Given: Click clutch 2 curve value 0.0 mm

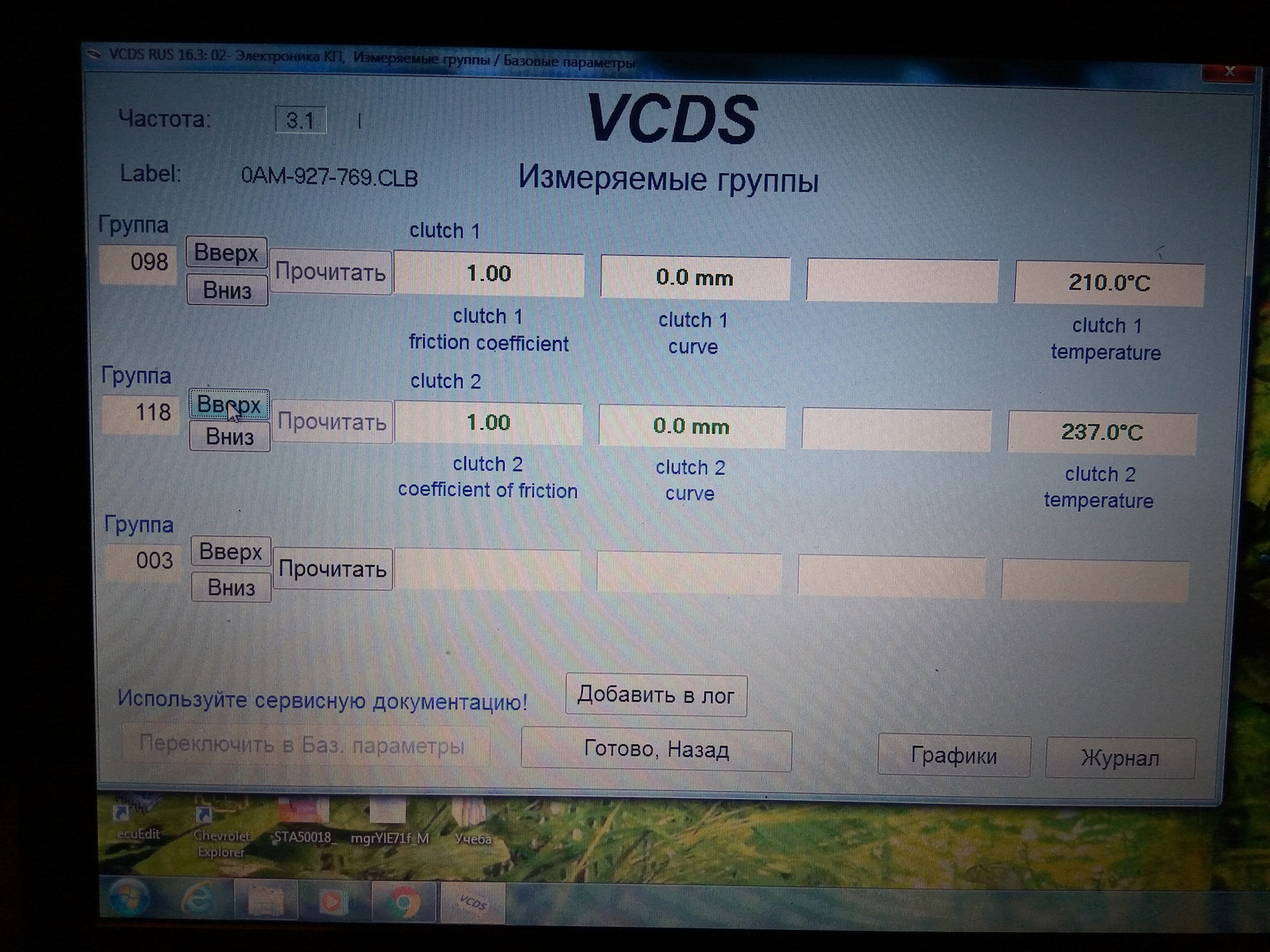Looking at the screenshot, I should [x=692, y=427].
